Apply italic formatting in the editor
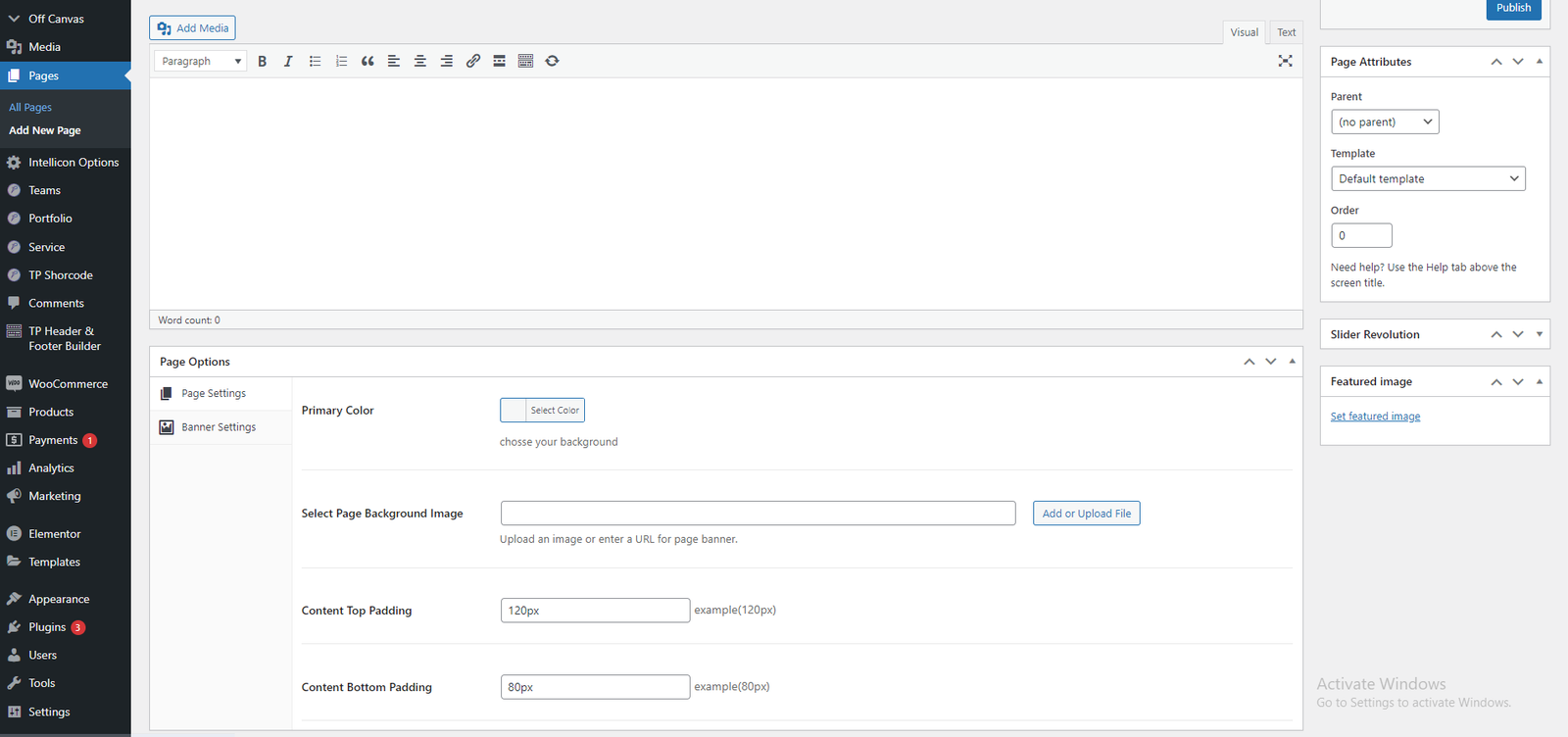This screenshot has height=737, width=1568. (288, 61)
